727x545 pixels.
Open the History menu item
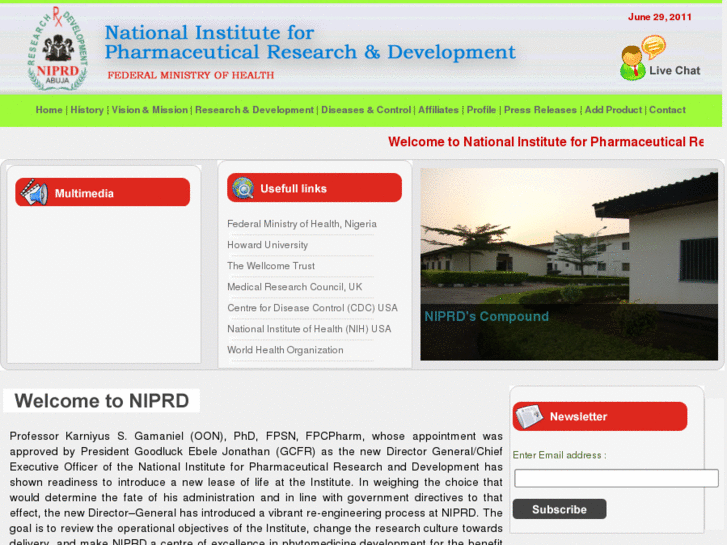click(87, 110)
